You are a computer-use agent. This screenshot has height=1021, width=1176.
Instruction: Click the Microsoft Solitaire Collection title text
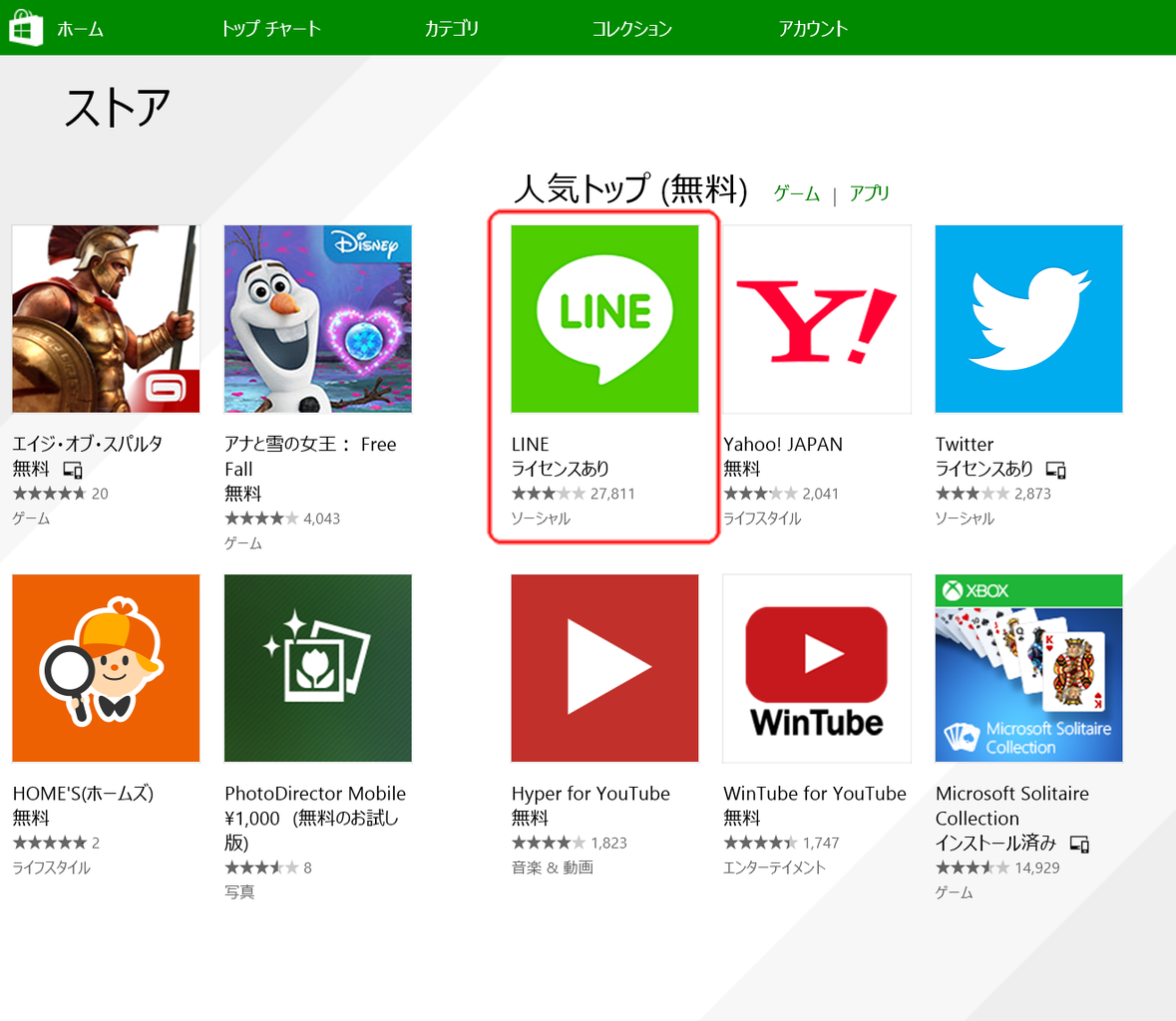tap(1012, 805)
